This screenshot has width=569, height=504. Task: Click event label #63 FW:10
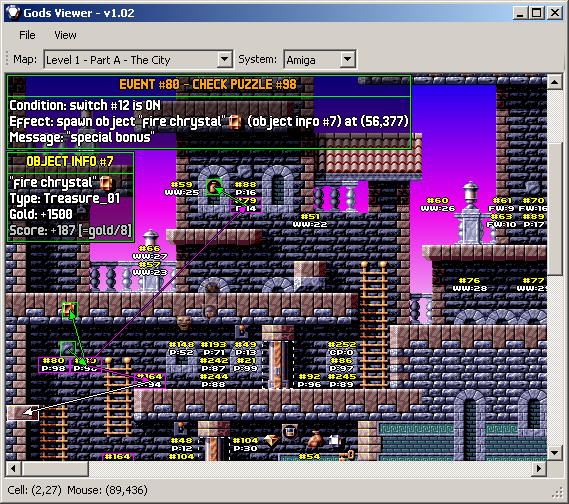pyautogui.click(x=502, y=220)
